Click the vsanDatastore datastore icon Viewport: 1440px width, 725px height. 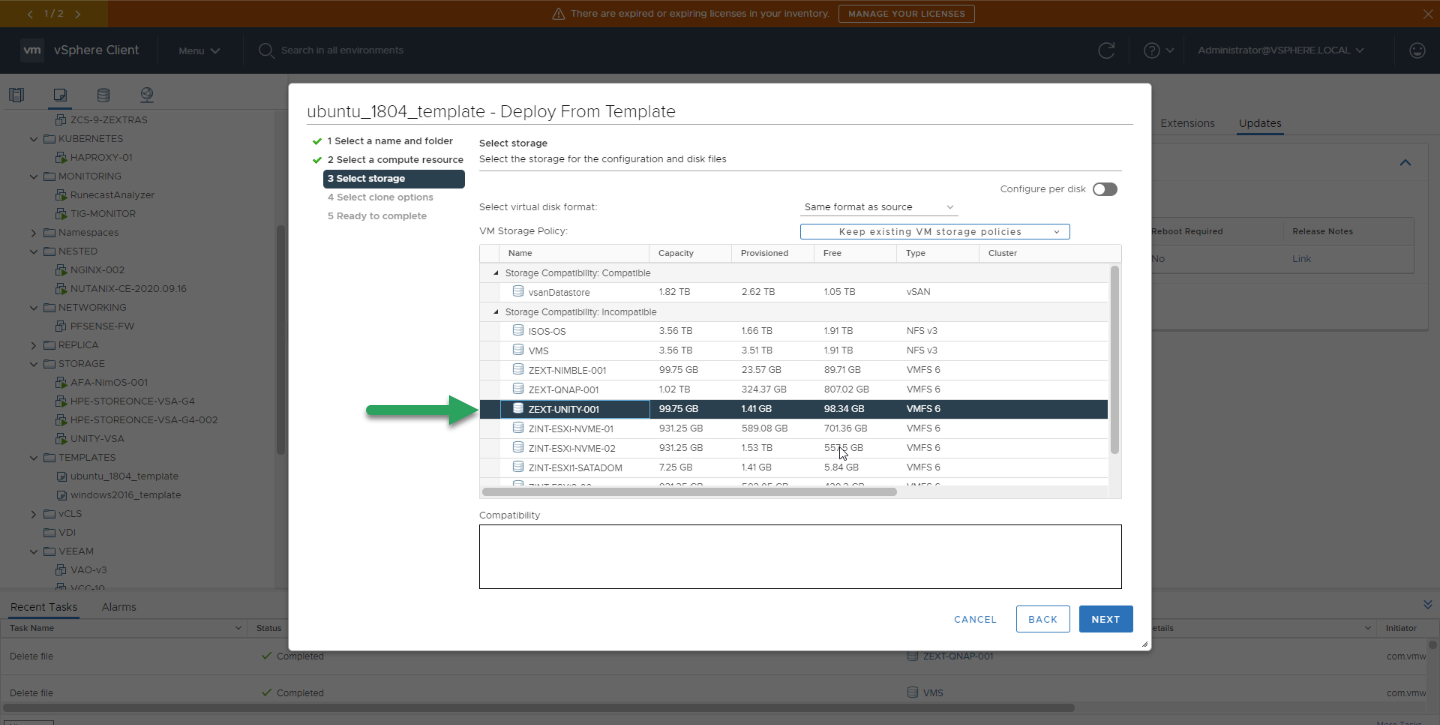pos(518,292)
